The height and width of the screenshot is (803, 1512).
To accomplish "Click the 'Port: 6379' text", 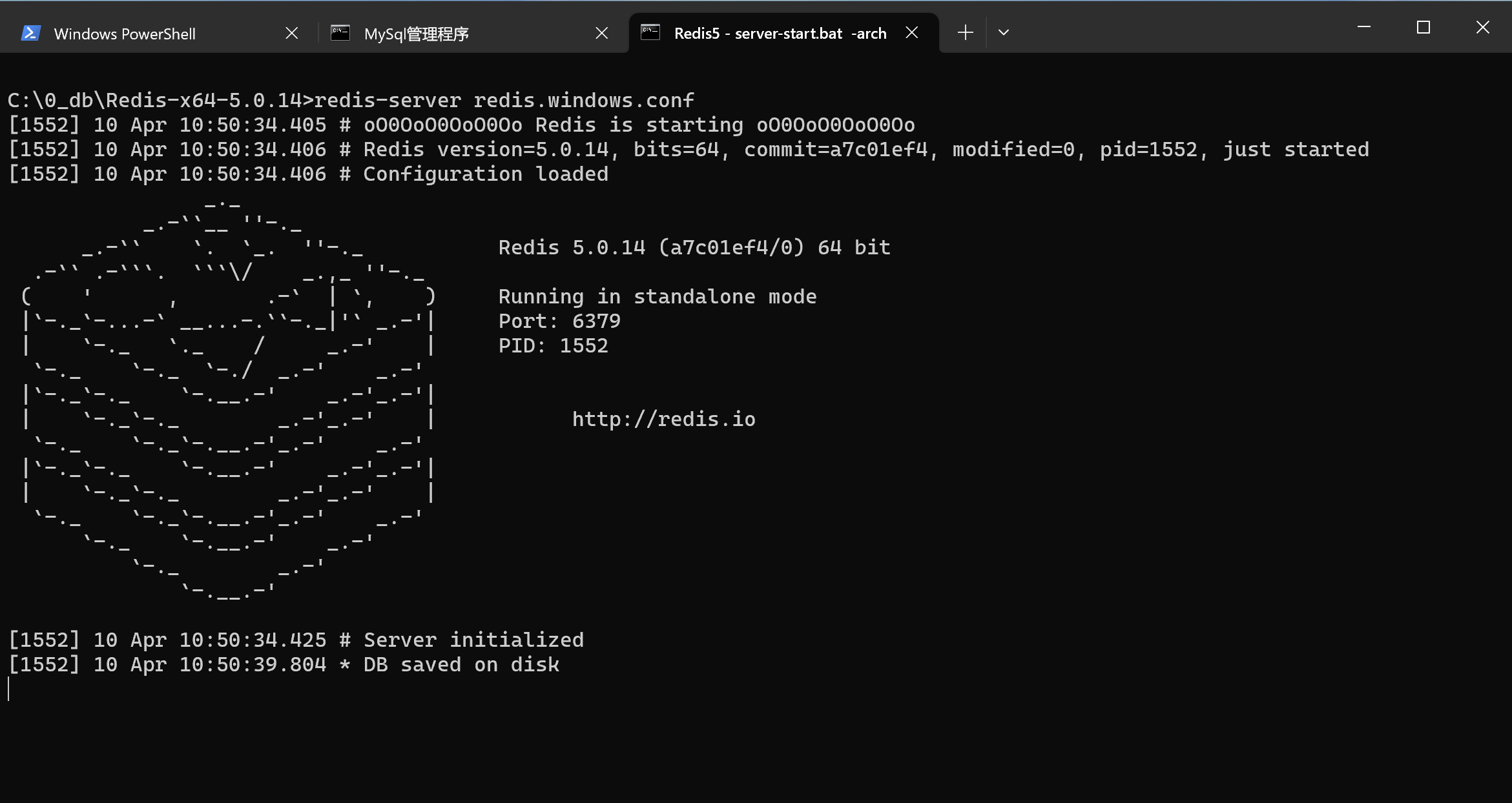I will (559, 321).
